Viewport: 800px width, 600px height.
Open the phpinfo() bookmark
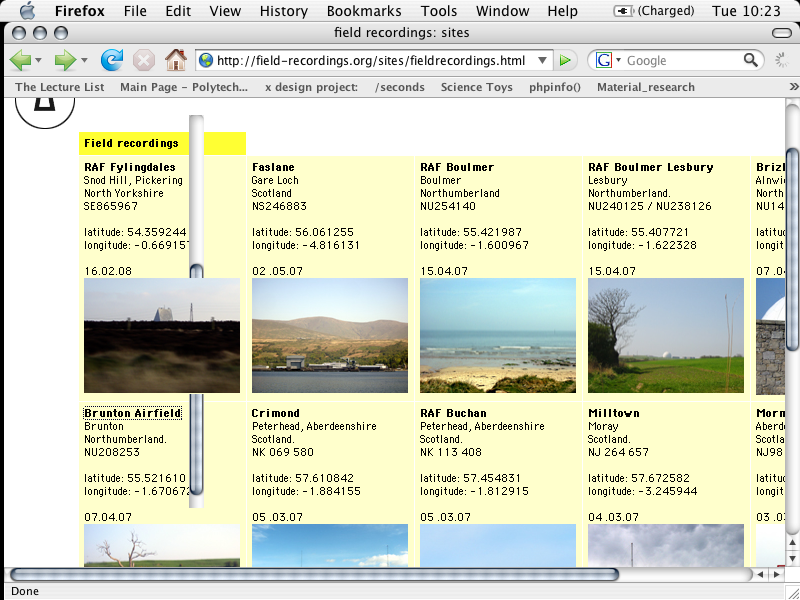click(x=555, y=87)
